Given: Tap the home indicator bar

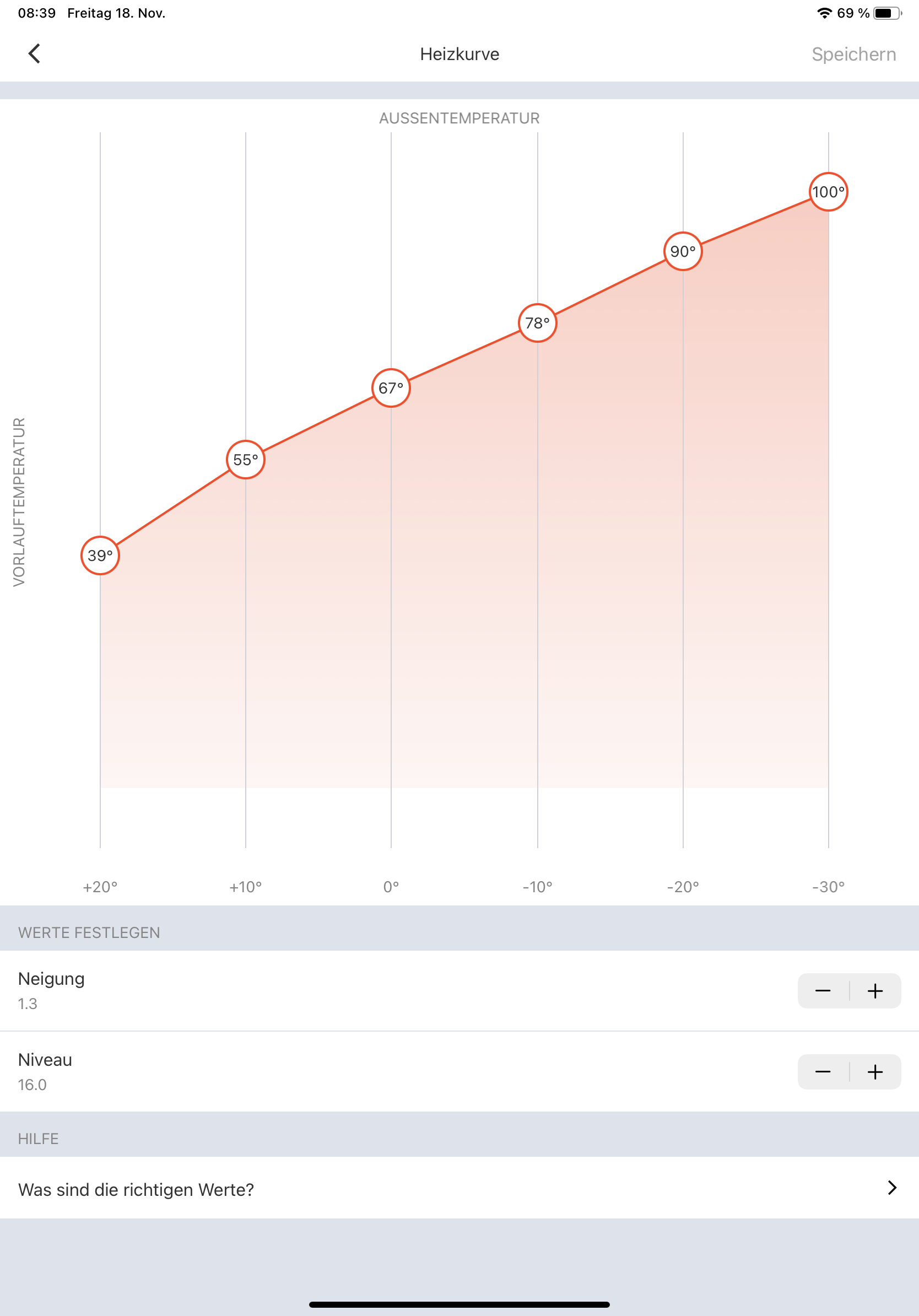Looking at the screenshot, I should (x=459, y=1304).
